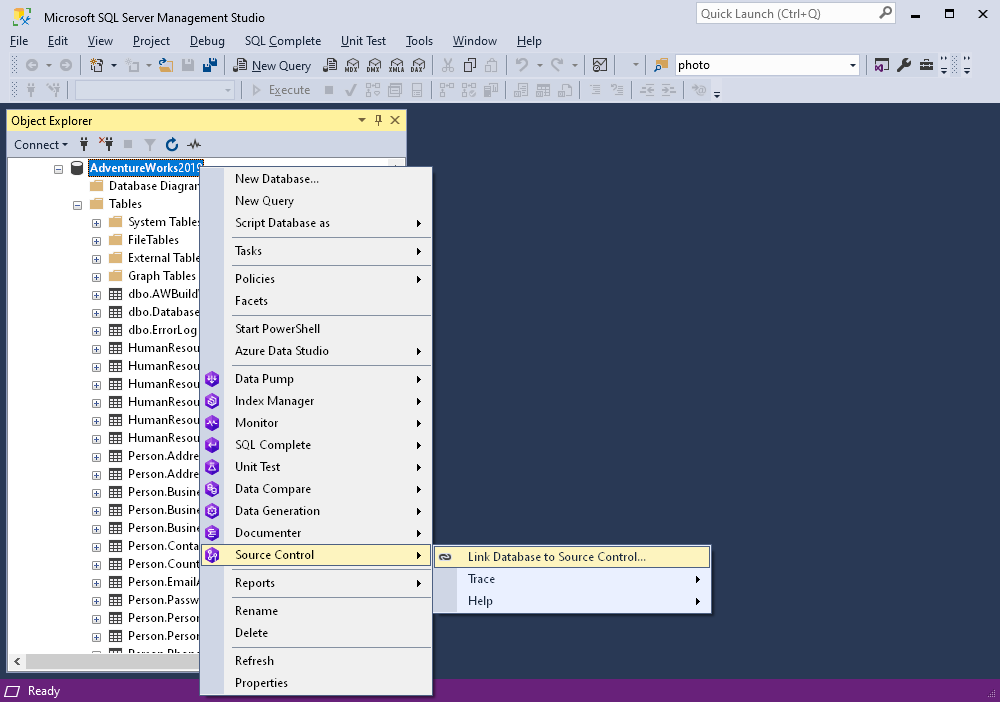
Task: Click the New Query toolbar button
Action: pyautogui.click(x=272, y=65)
